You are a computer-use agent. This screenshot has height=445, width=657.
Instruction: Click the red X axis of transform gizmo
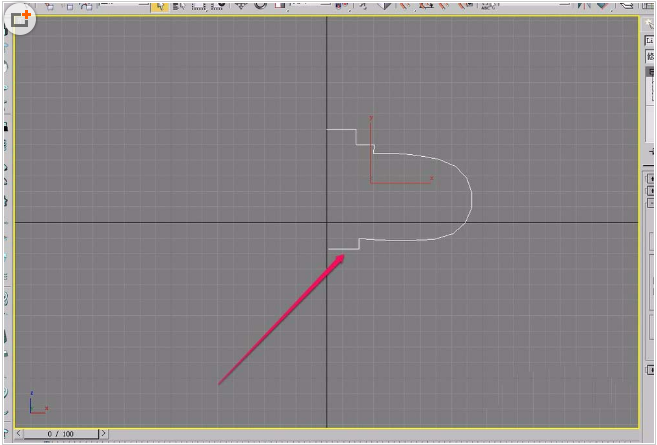(x=402, y=183)
